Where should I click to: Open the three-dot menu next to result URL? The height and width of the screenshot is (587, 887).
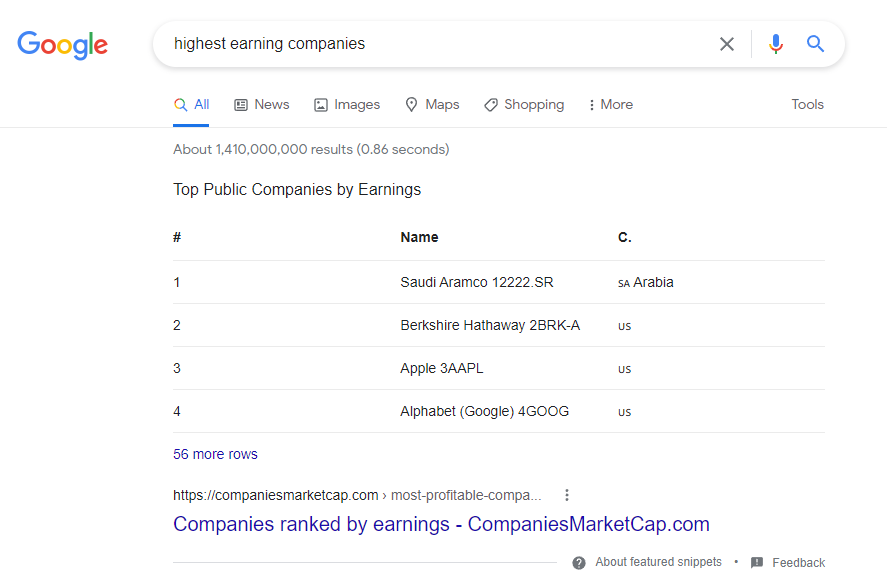567,495
